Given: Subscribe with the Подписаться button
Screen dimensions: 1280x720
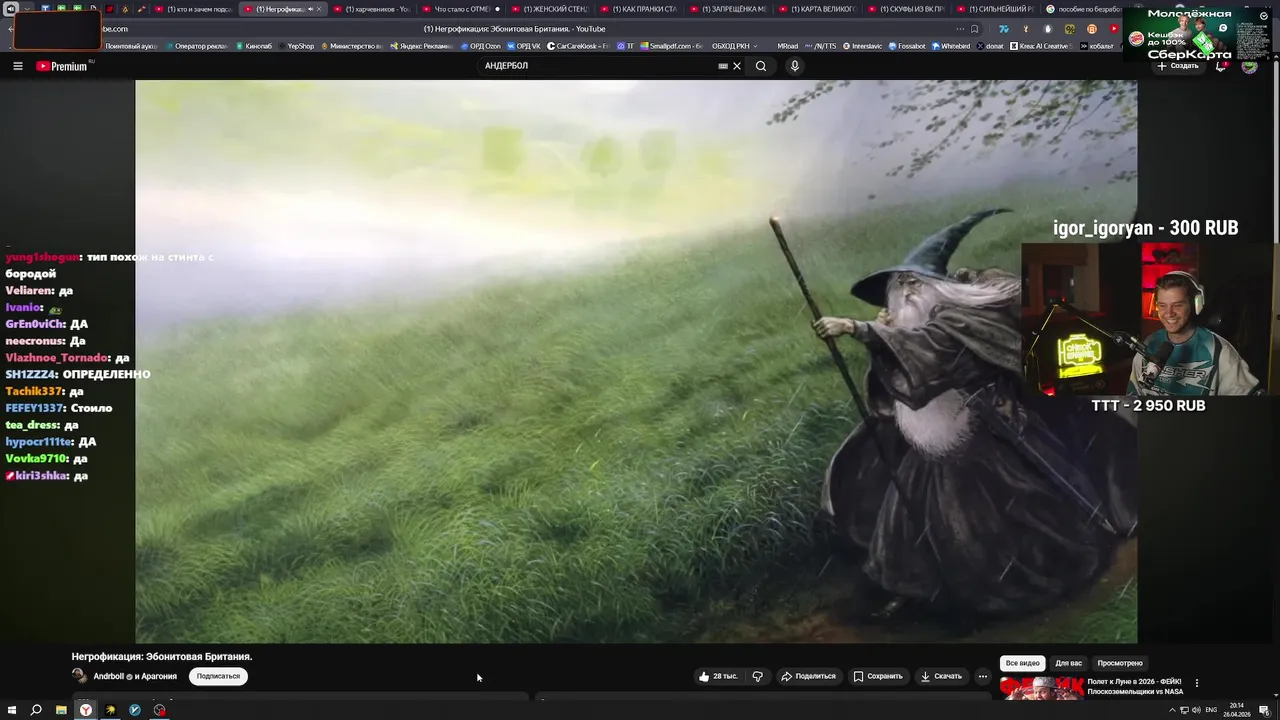Looking at the screenshot, I should pyautogui.click(x=218, y=676).
